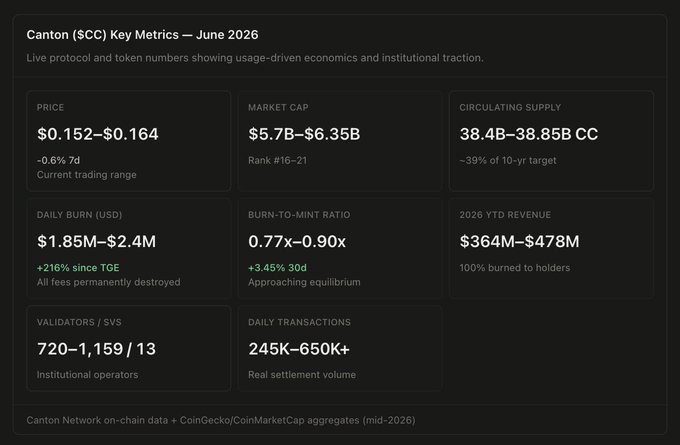680x445 pixels.
Task: Click the subtitle starting 'Live protocol and token numbers'
Action: pyautogui.click(x=255, y=58)
